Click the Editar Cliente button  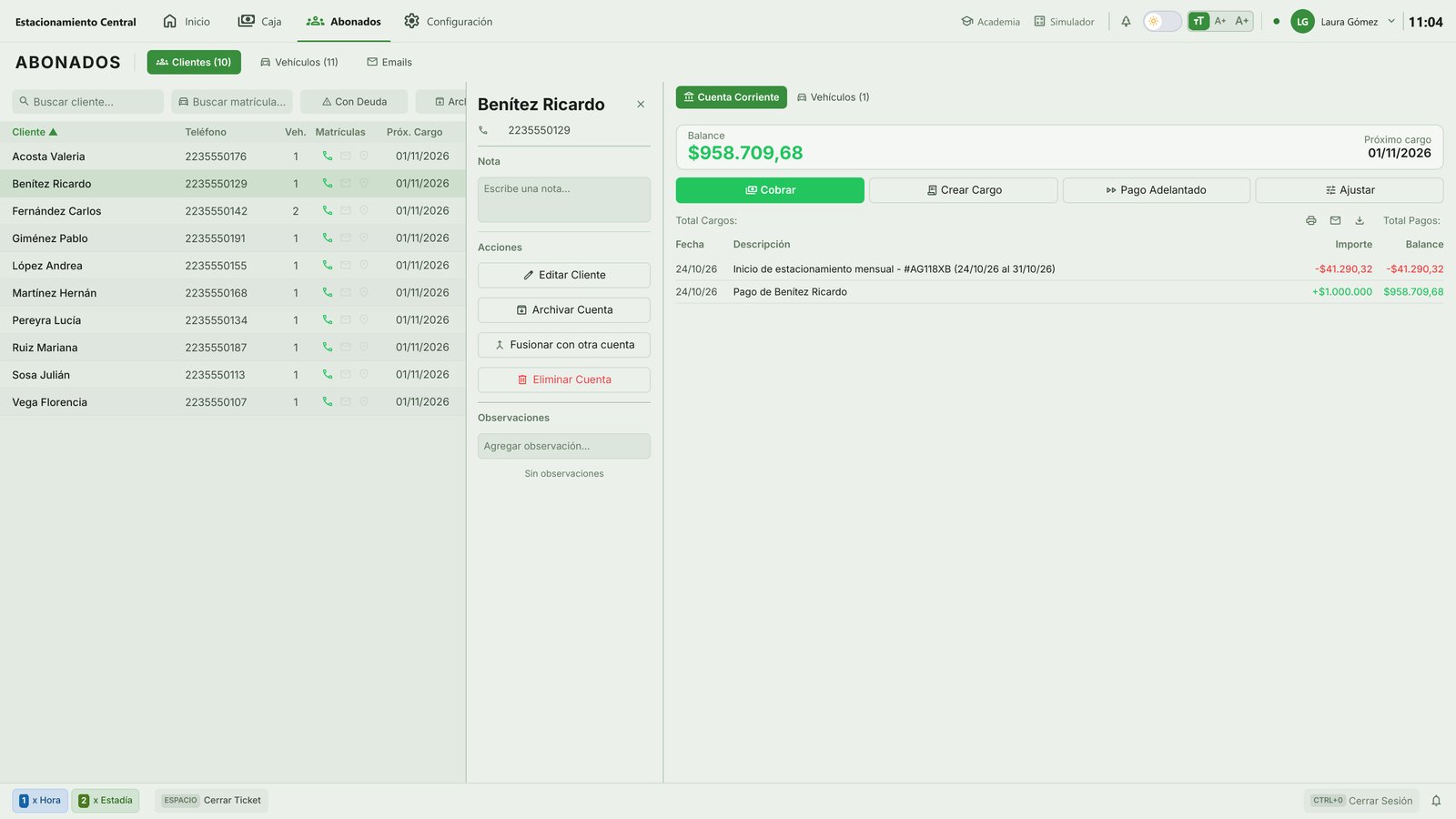564,275
